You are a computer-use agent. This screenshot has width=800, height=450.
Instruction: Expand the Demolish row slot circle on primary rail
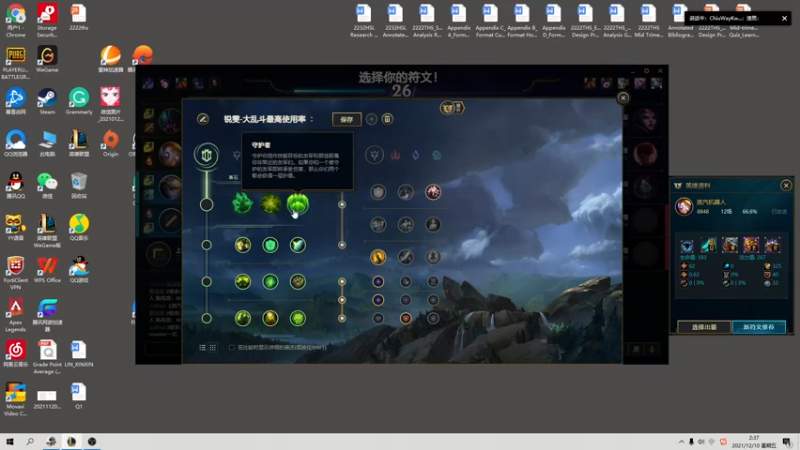[x=206, y=245]
